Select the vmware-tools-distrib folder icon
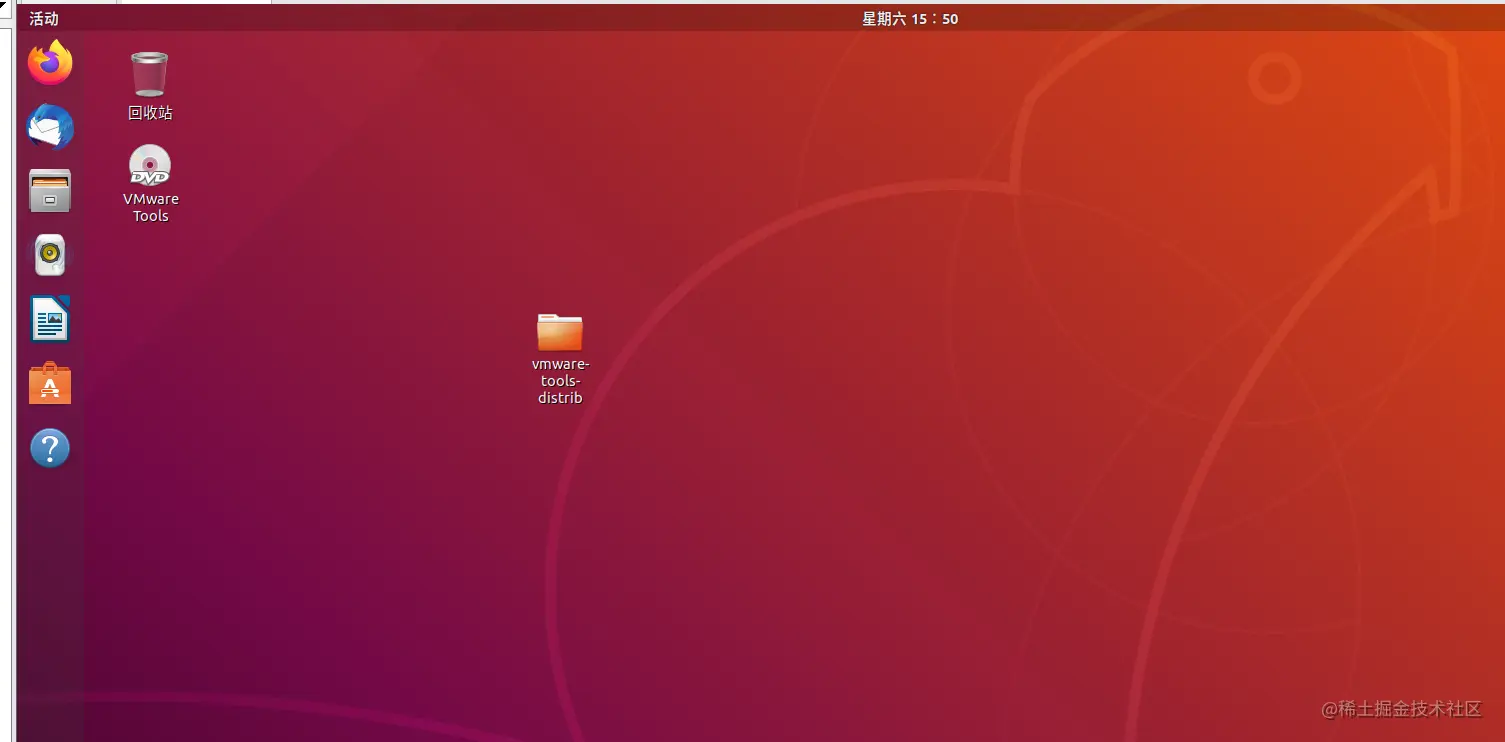This screenshot has width=1505, height=742. (x=560, y=332)
